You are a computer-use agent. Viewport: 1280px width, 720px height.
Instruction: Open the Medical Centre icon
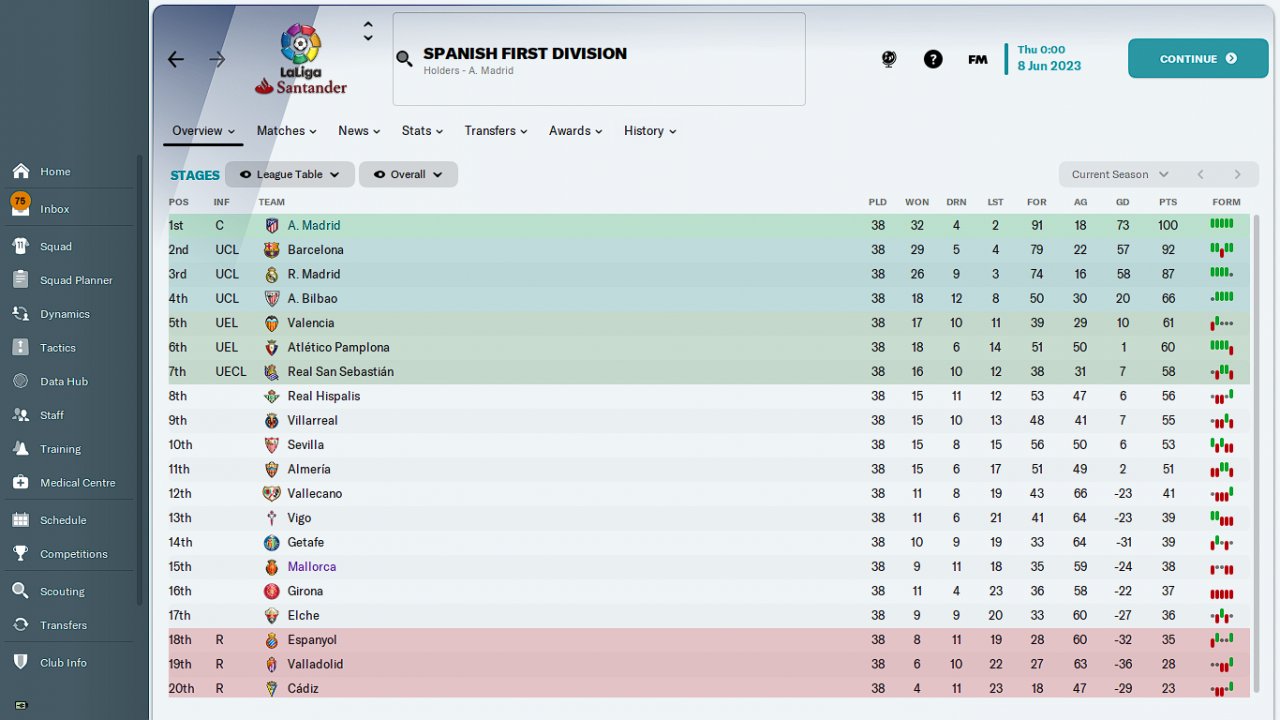click(x=20, y=483)
